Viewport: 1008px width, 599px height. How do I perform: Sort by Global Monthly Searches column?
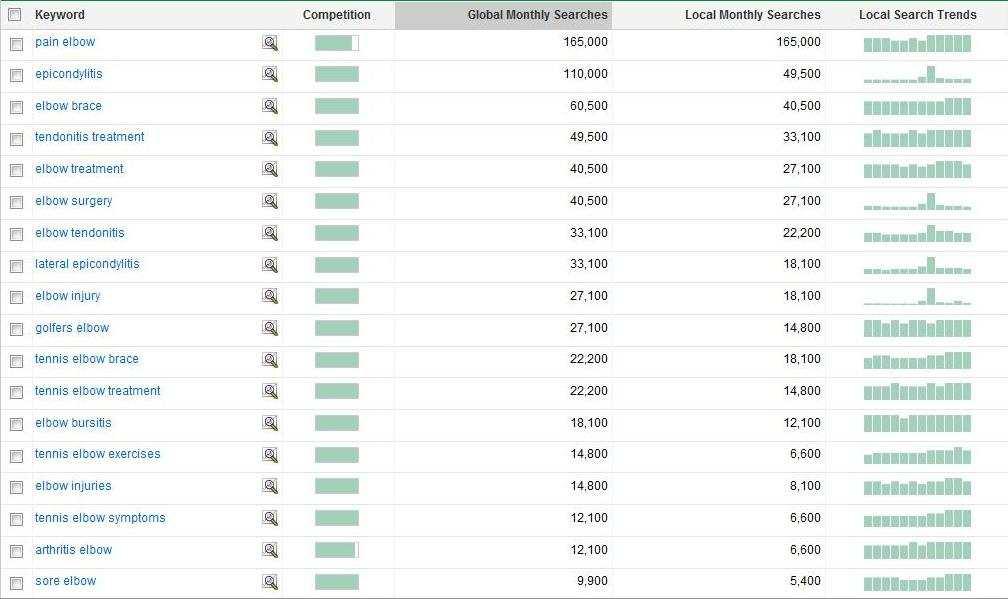click(537, 15)
